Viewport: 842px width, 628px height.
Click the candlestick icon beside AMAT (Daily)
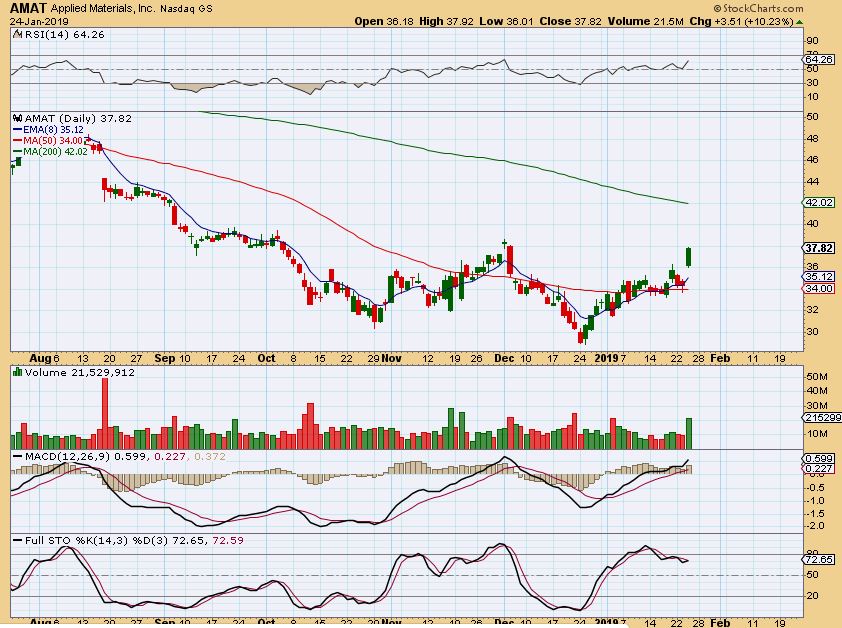(x=18, y=118)
